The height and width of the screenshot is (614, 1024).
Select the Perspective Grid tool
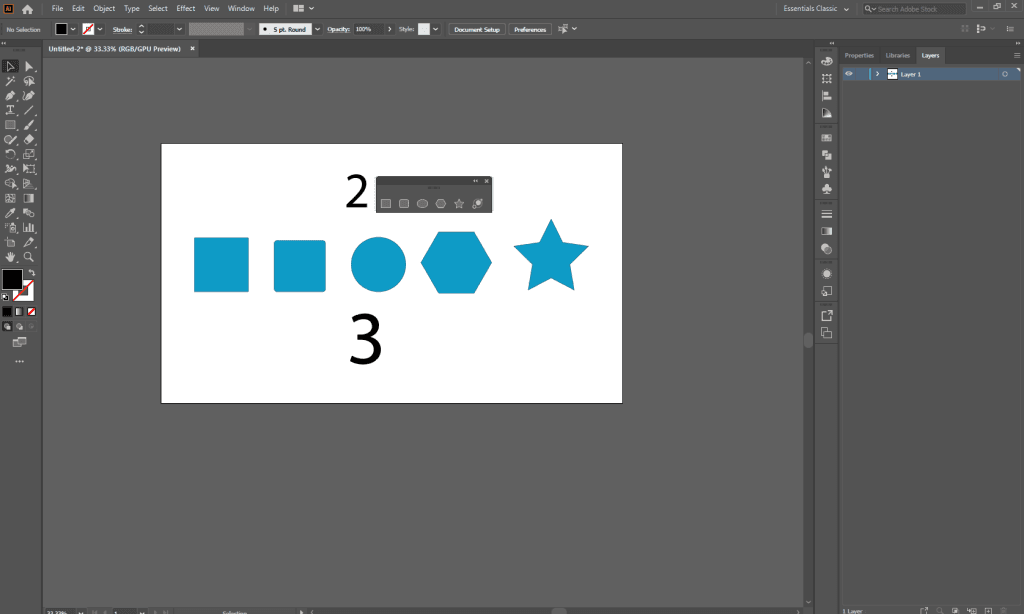coord(29,184)
